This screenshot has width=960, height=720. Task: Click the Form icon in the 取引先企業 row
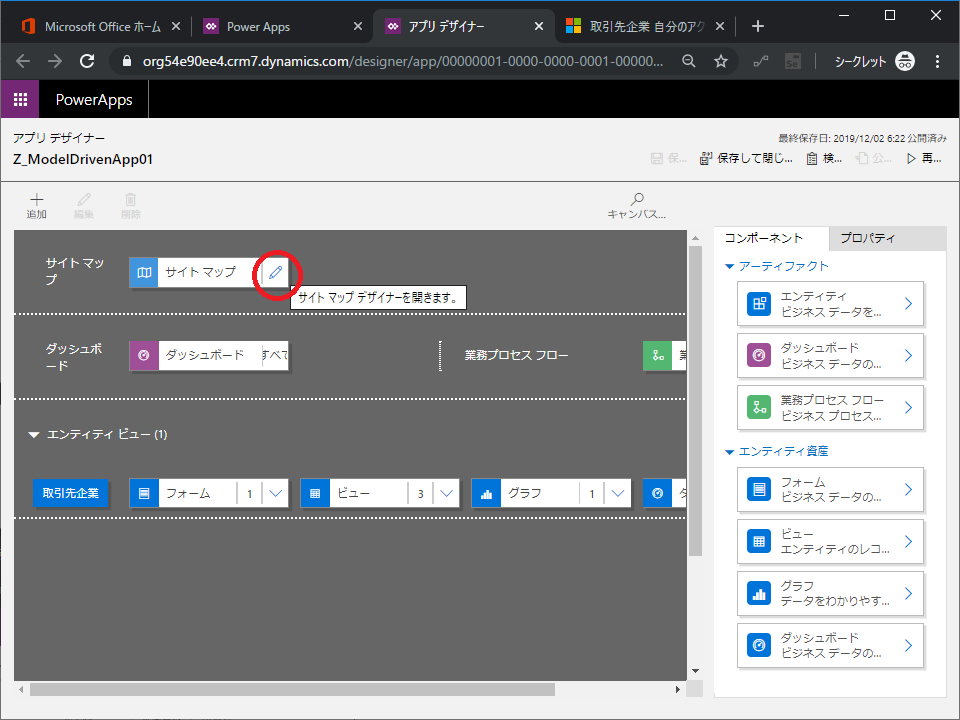point(144,493)
